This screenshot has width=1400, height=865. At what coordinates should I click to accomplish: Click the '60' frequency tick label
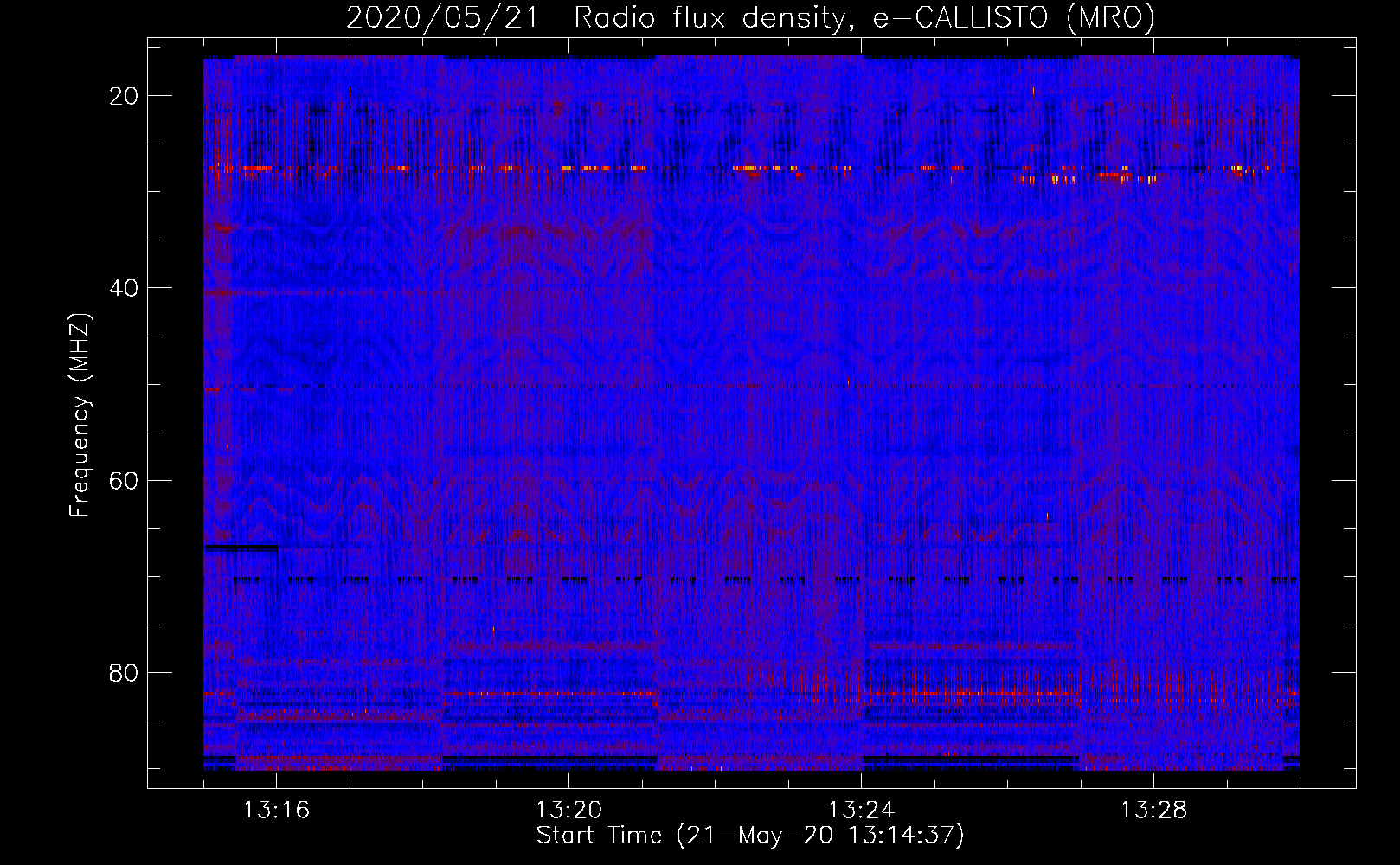(125, 480)
